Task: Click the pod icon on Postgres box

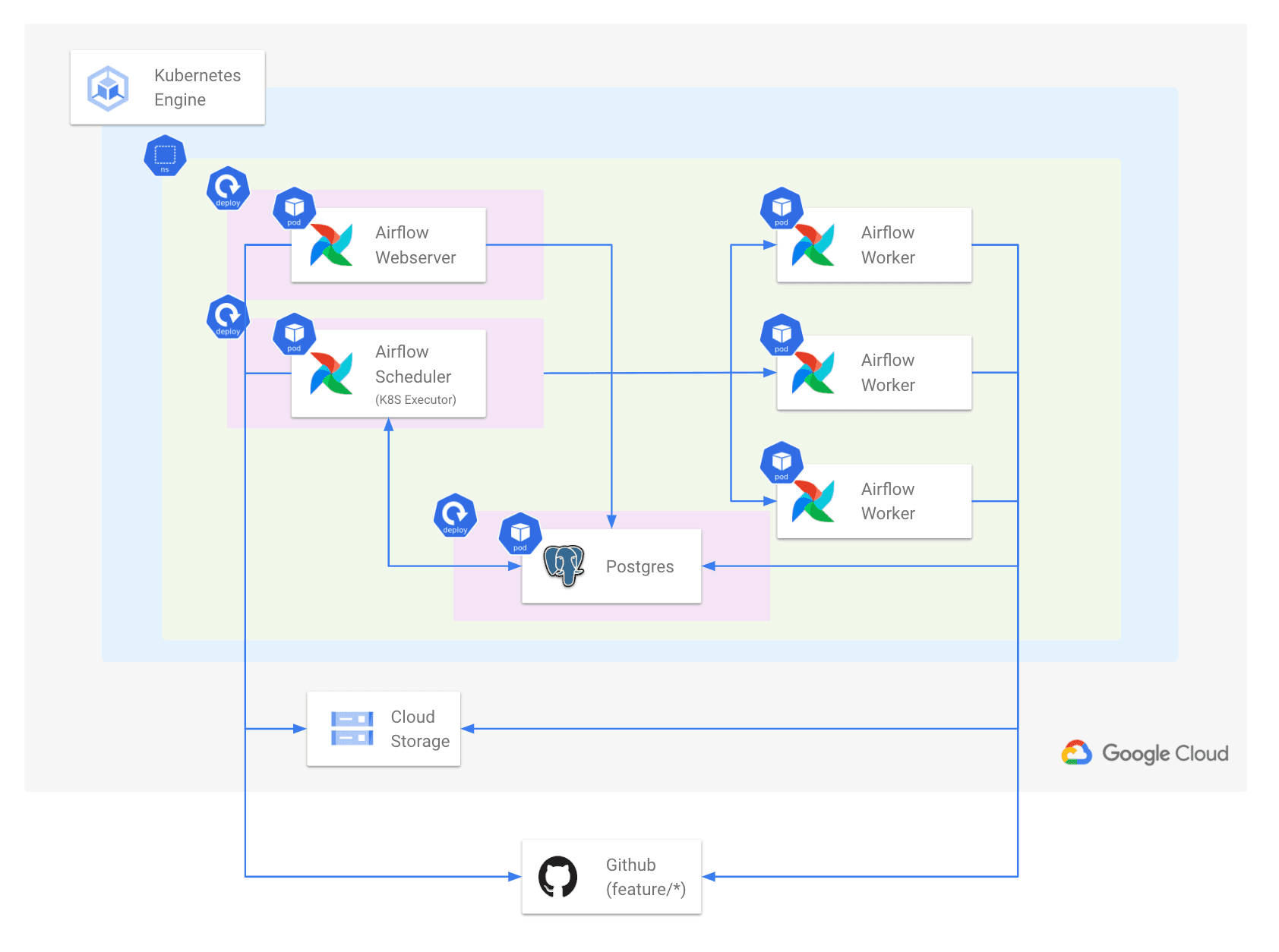Action: pos(520,534)
